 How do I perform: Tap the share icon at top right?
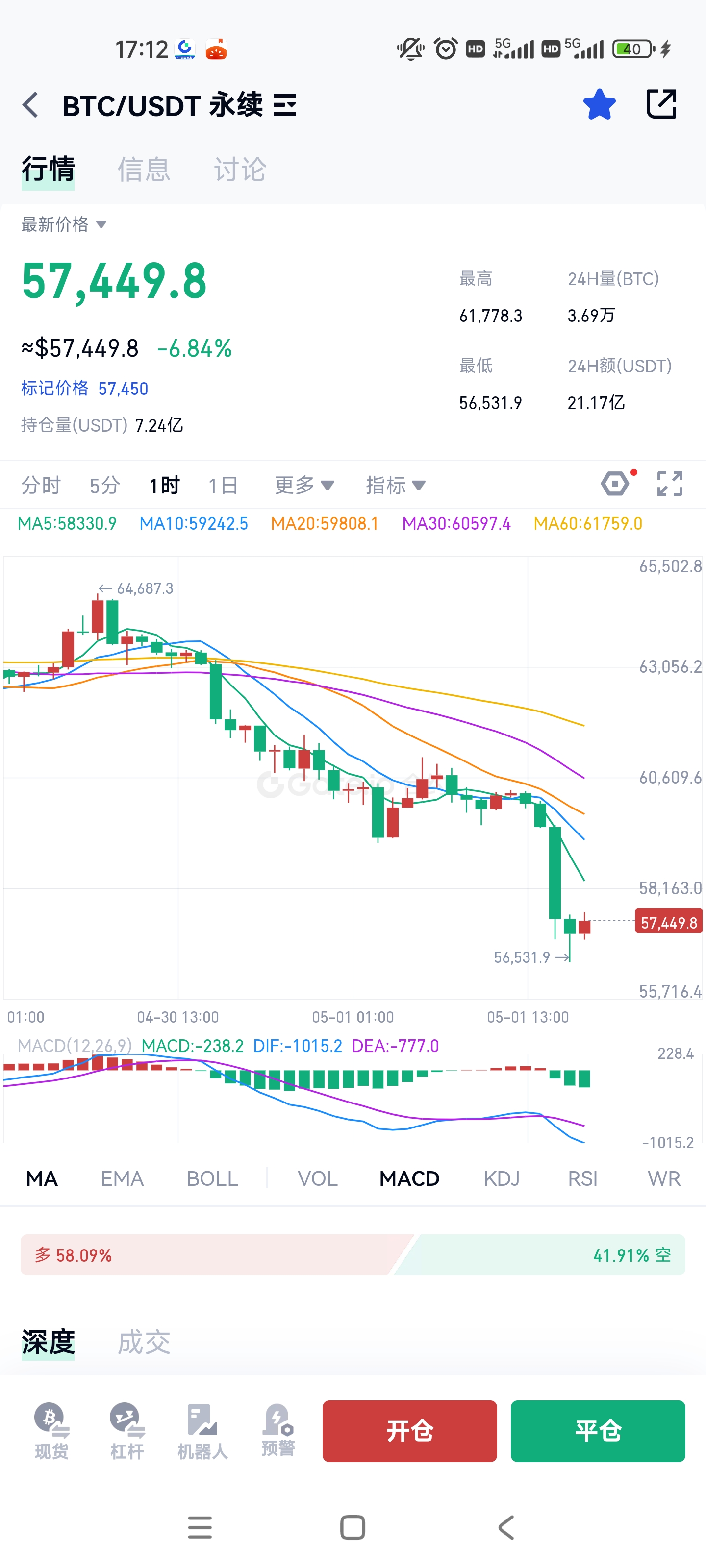tap(661, 104)
